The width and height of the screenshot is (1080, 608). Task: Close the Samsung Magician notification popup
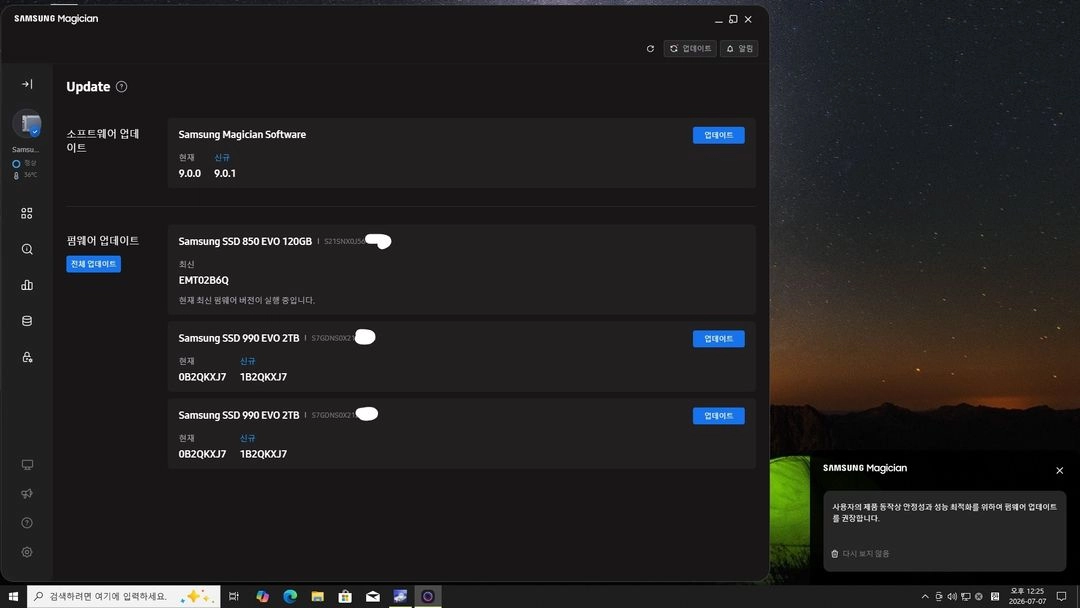[1059, 470]
